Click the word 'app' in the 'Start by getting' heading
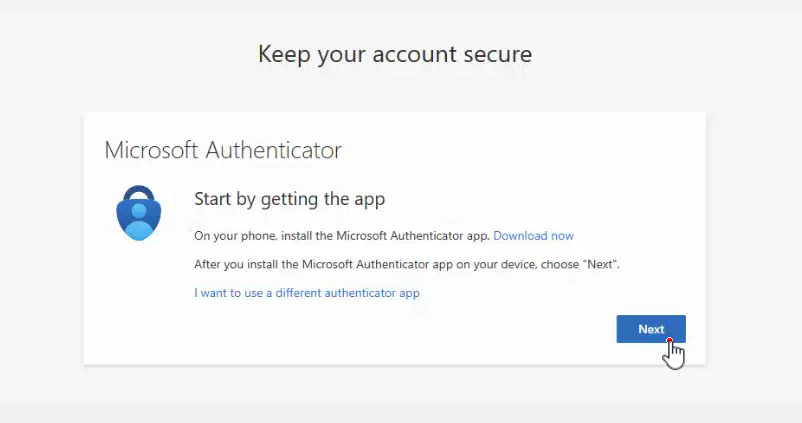 [x=369, y=200]
